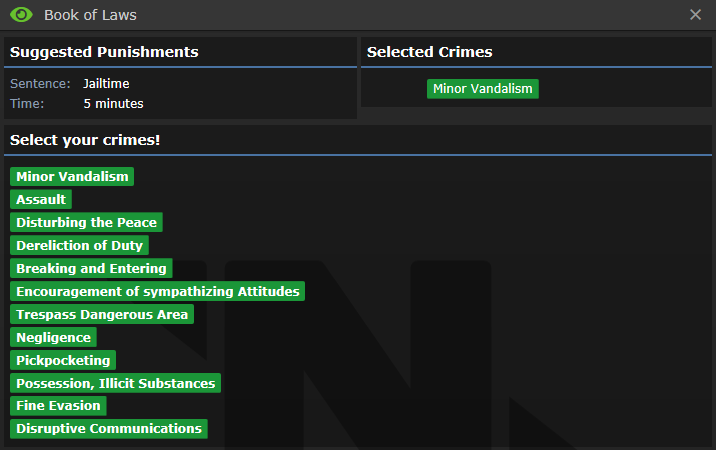Pick Trespass Dangerous Area crime

[x=102, y=314]
